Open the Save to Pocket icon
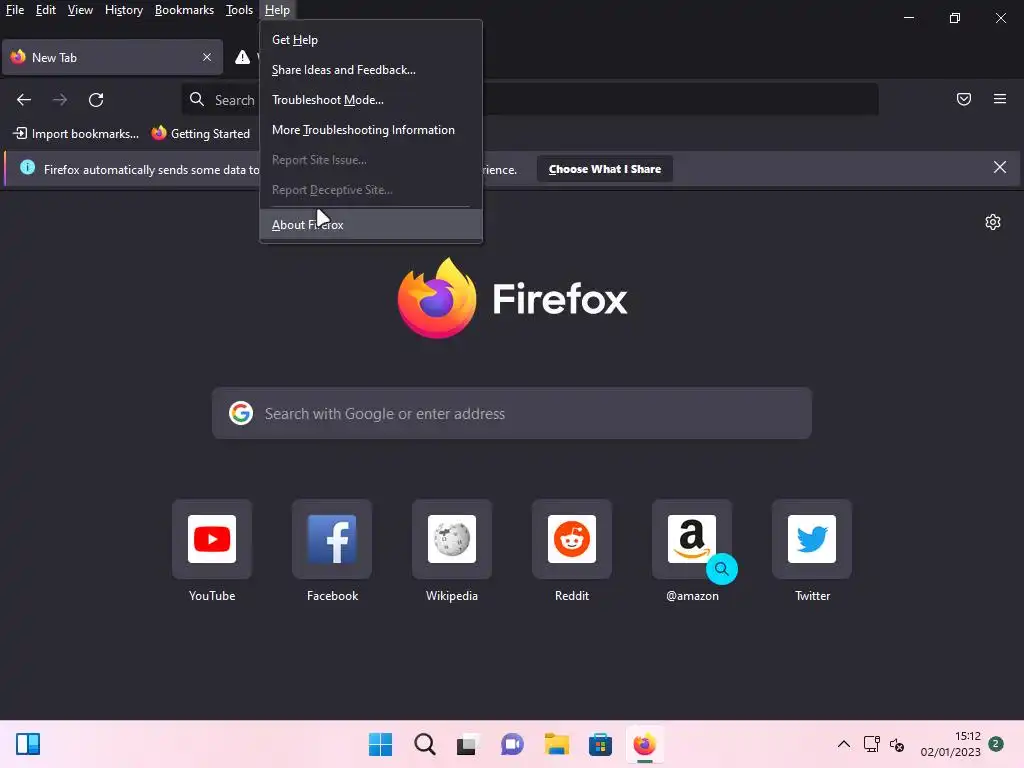The height and width of the screenshot is (768, 1024). pos(963,99)
